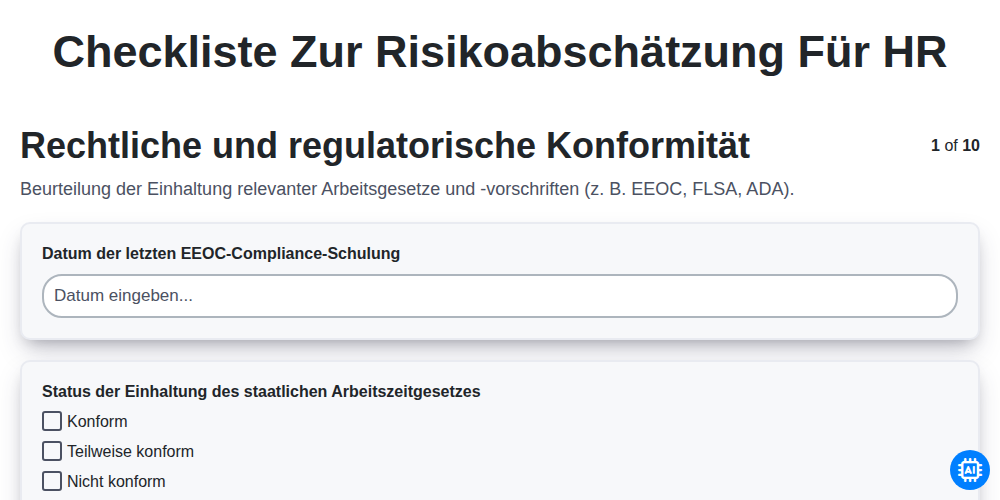The image size is (1000, 500).
Task: Click the Nicht konform label text
Action: click(x=116, y=481)
